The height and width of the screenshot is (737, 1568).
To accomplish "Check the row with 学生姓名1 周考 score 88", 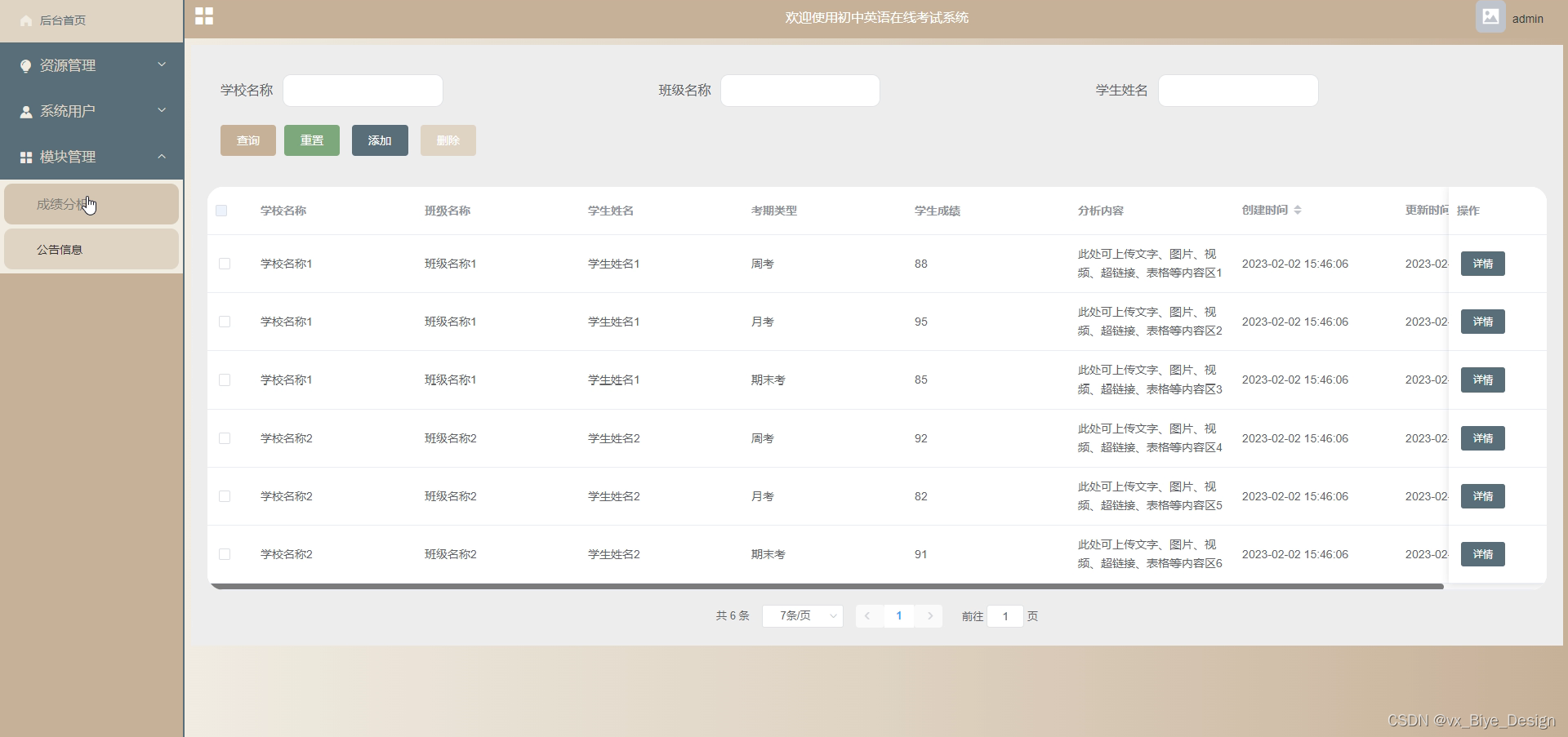I will pyautogui.click(x=225, y=264).
